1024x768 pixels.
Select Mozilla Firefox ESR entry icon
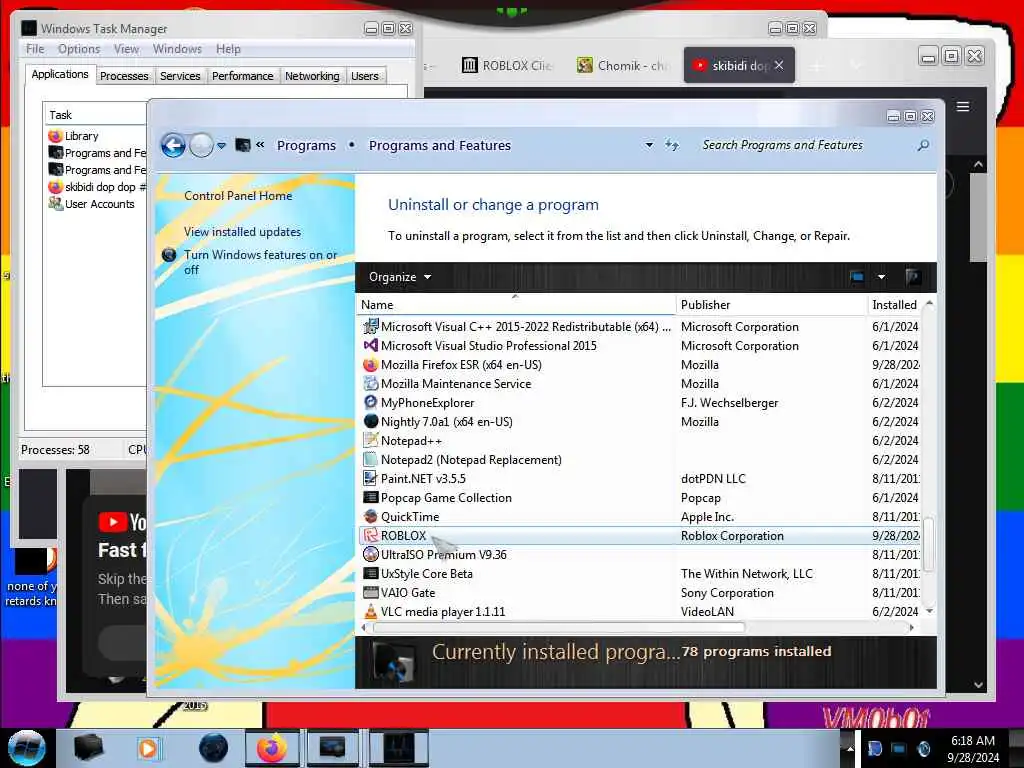pyautogui.click(x=370, y=364)
